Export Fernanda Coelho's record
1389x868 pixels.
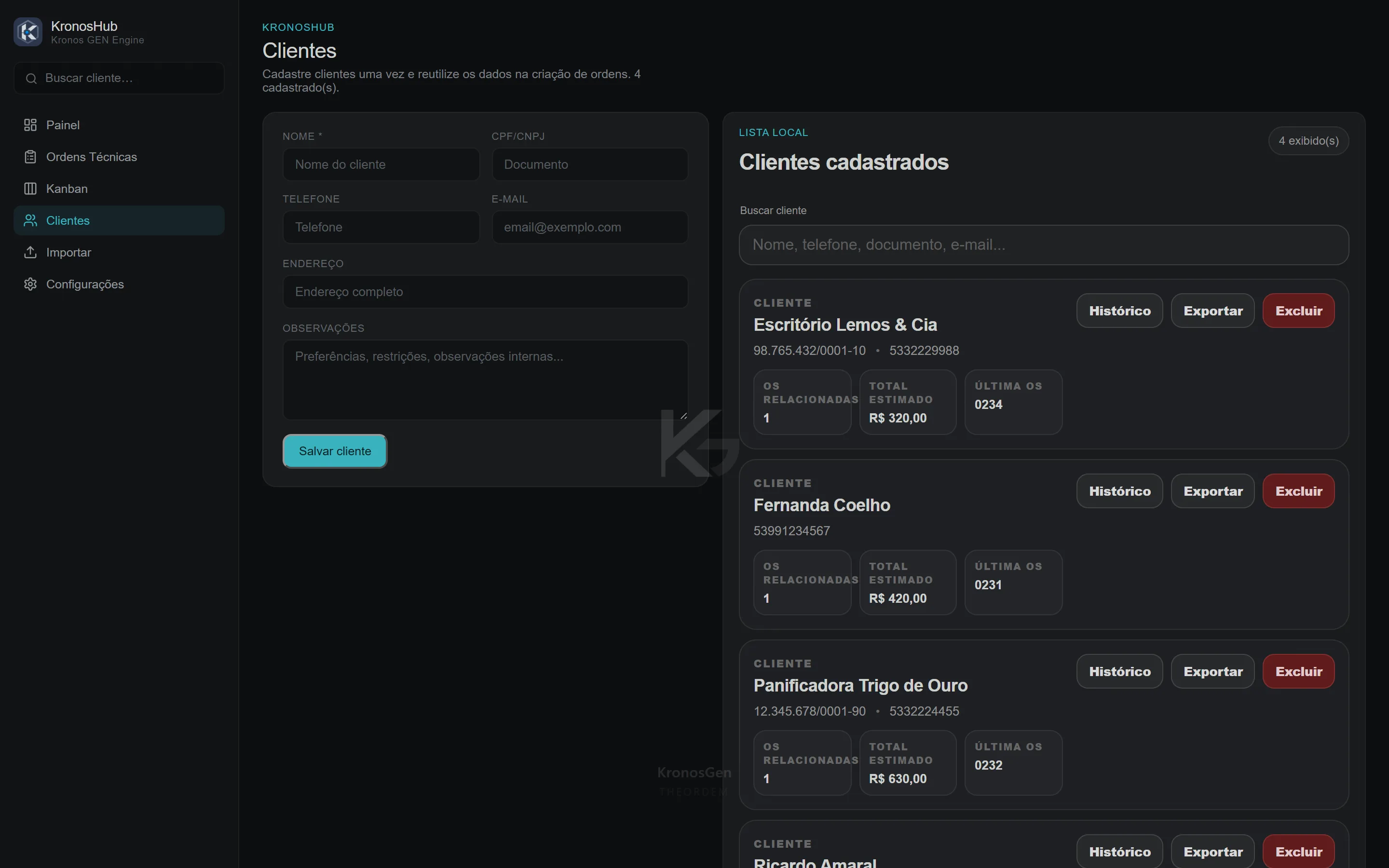pos(1213,491)
